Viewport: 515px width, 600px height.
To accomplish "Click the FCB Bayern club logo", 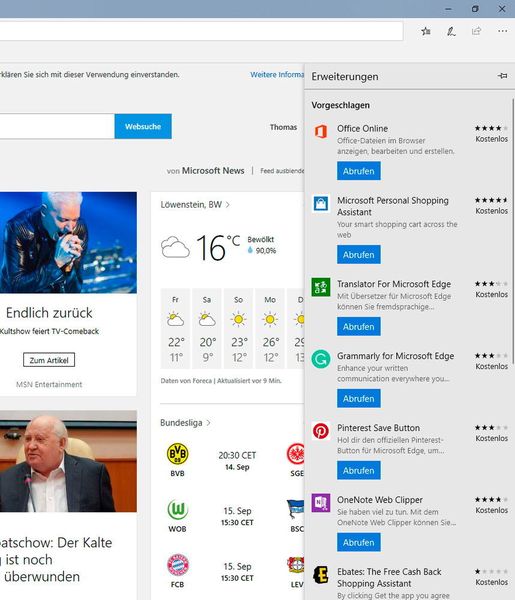I will pos(178,565).
